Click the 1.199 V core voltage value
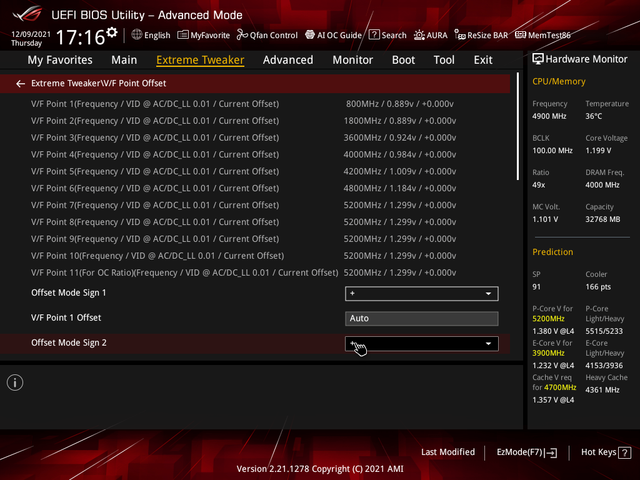The height and width of the screenshot is (480, 640). pyautogui.click(x=598, y=151)
